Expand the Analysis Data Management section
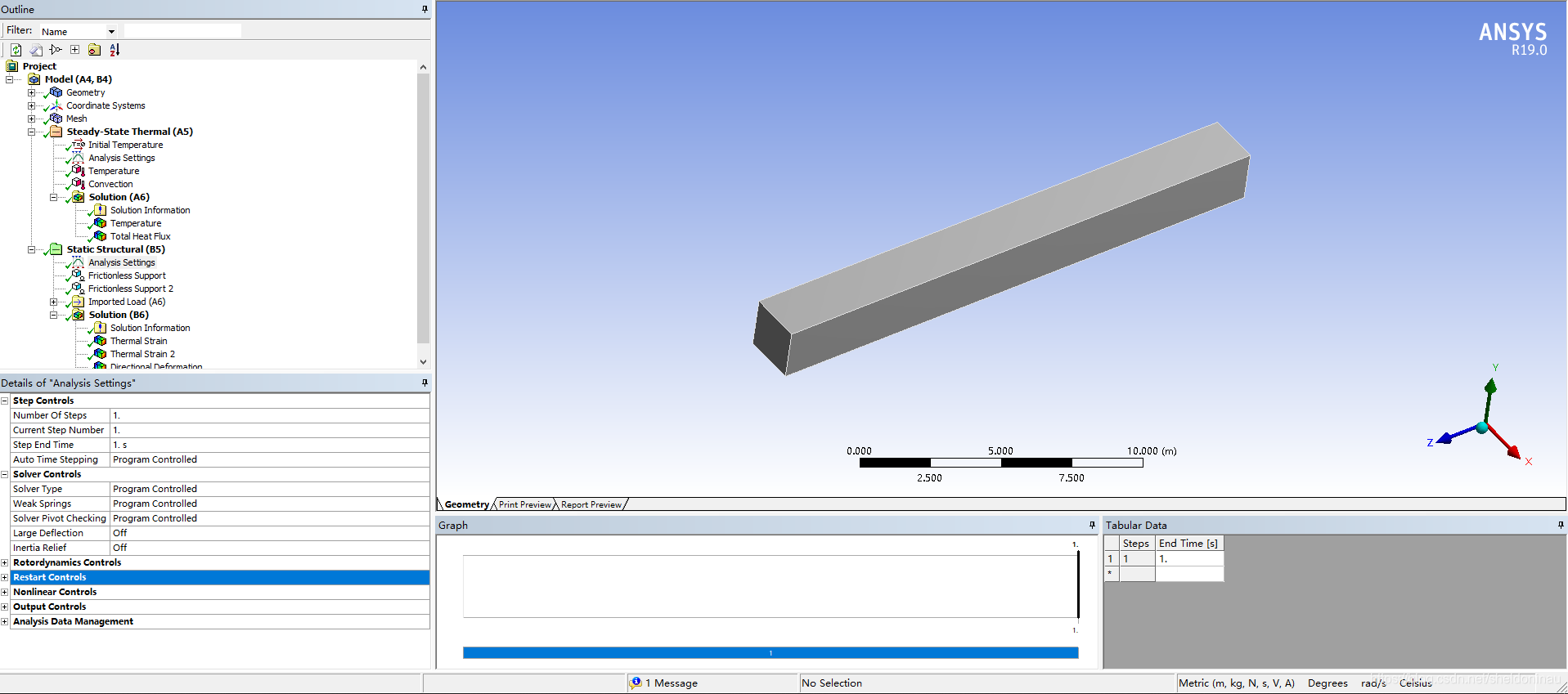Viewport: 1568px width, 694px height. pyautogui.click(x=5, y=621)
